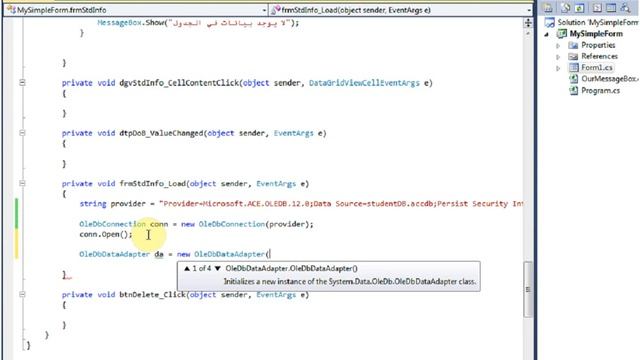Show next overload with the down arrow
The height and width of the screenshot is (360, 640).
click(218, 268)
